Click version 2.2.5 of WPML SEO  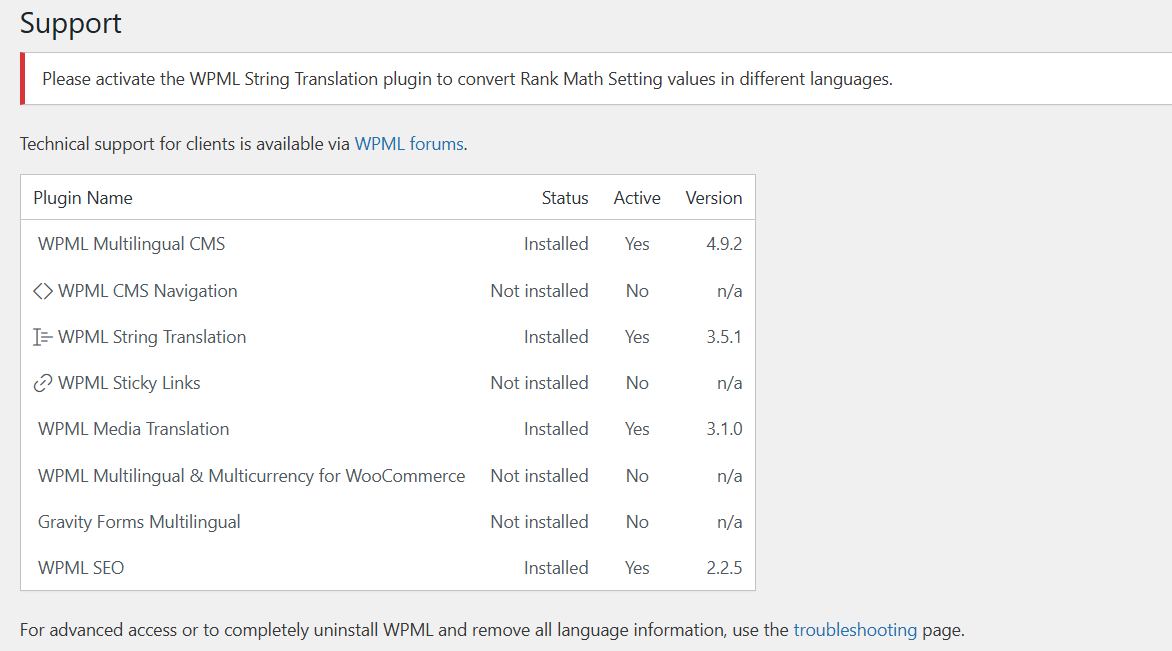tap(724, 568)
